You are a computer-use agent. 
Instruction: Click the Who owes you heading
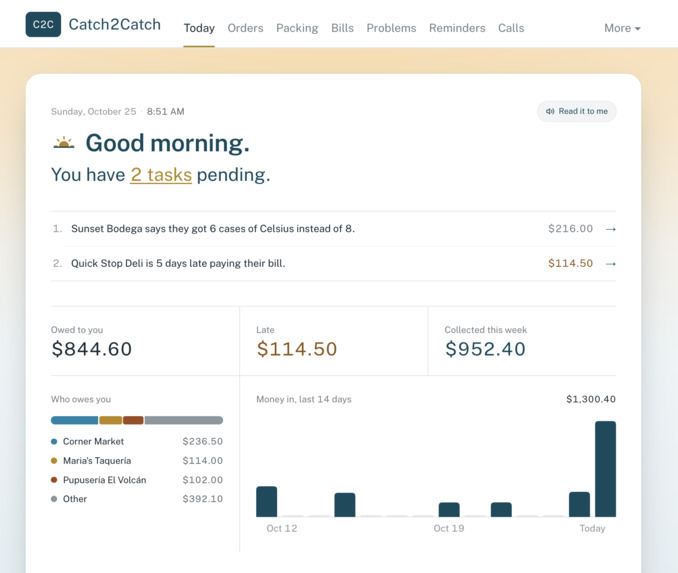[x=81, y=399]
